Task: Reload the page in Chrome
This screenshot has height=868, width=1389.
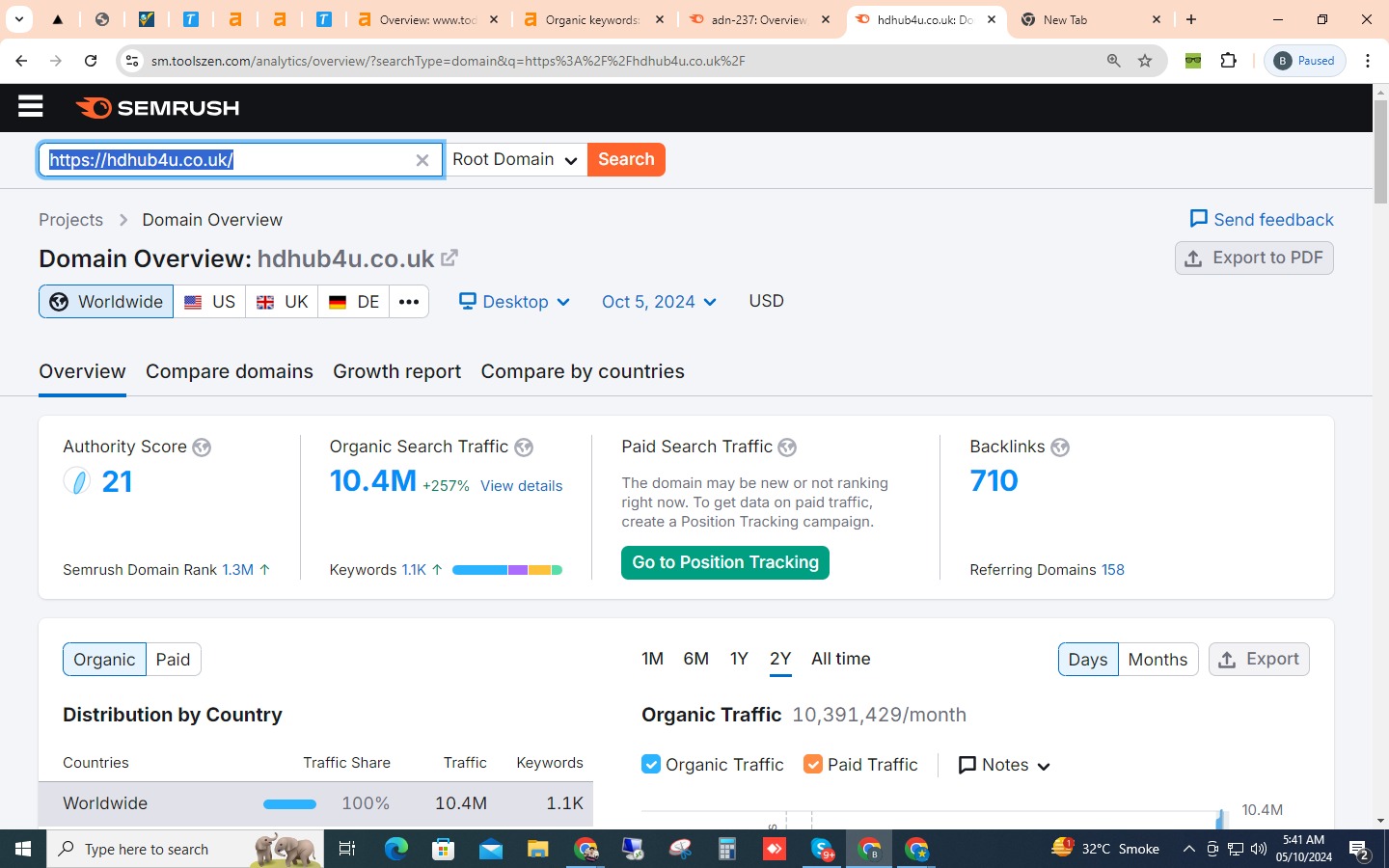Action: tap(91, 61)
